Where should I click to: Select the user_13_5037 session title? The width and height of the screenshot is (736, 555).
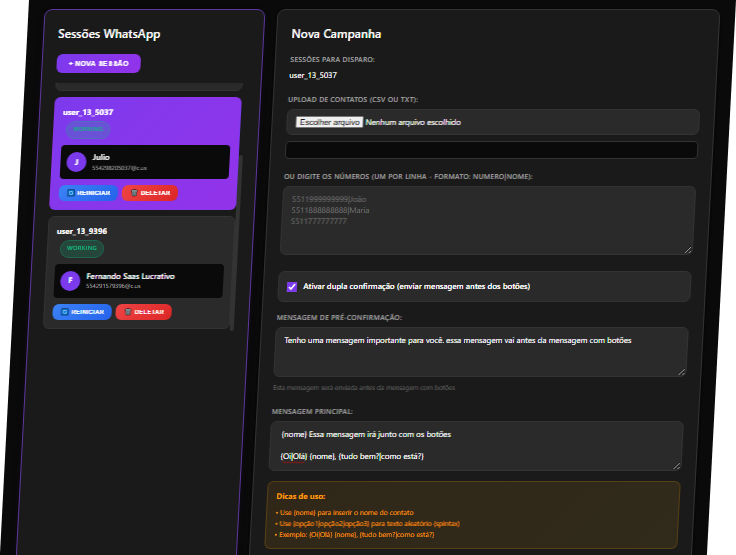tap(87, 112)
